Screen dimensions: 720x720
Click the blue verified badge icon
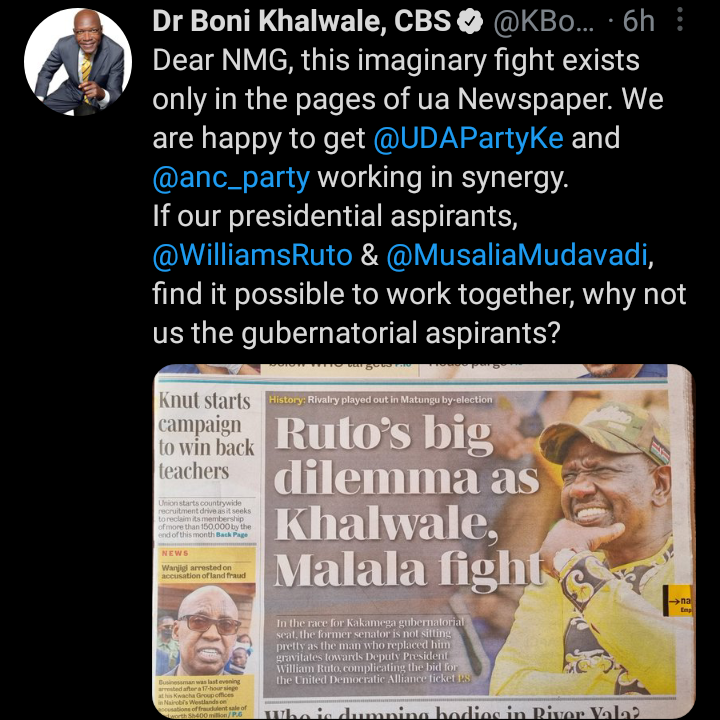(470, 21)
